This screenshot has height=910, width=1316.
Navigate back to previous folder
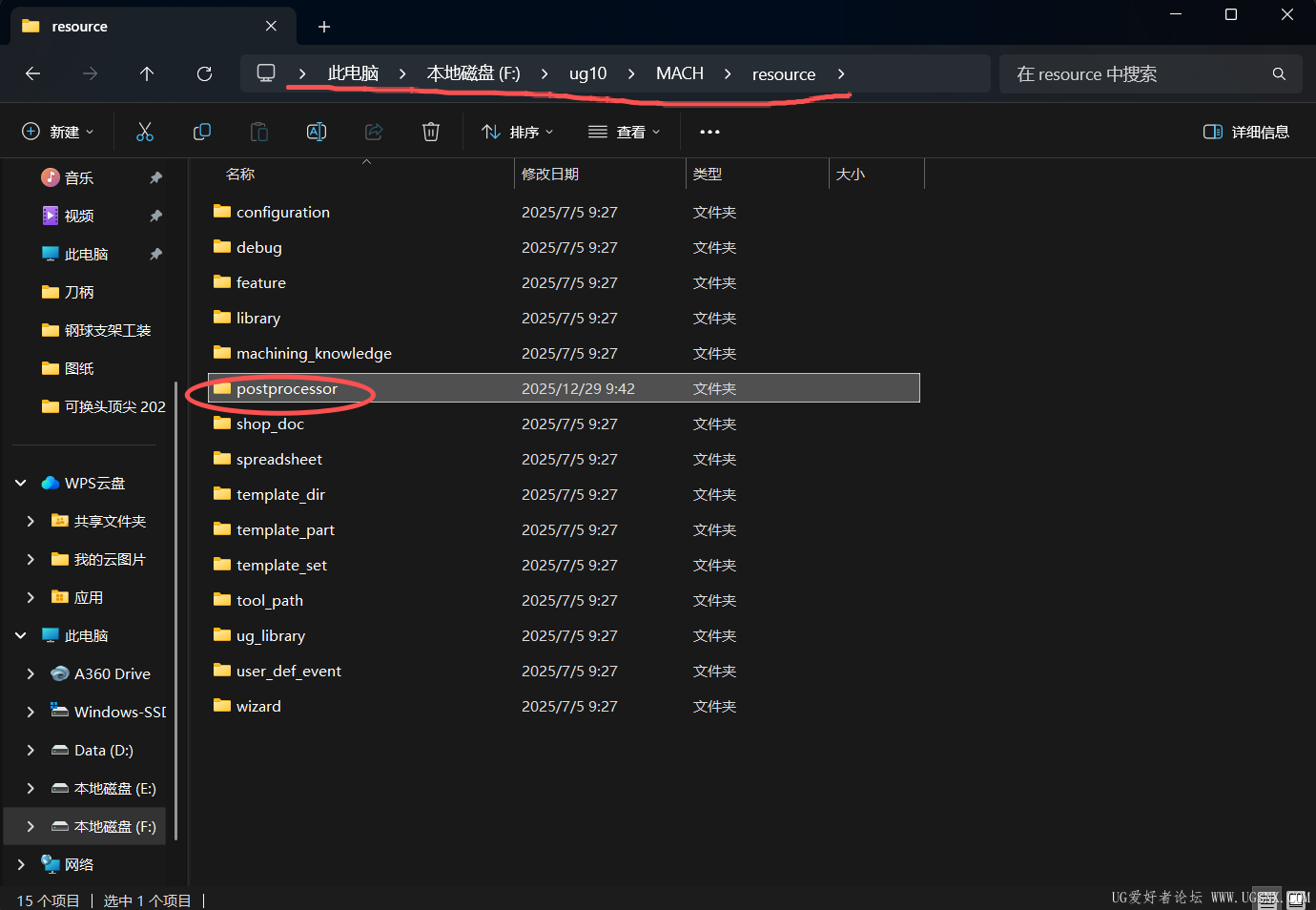tap(32, 73)
